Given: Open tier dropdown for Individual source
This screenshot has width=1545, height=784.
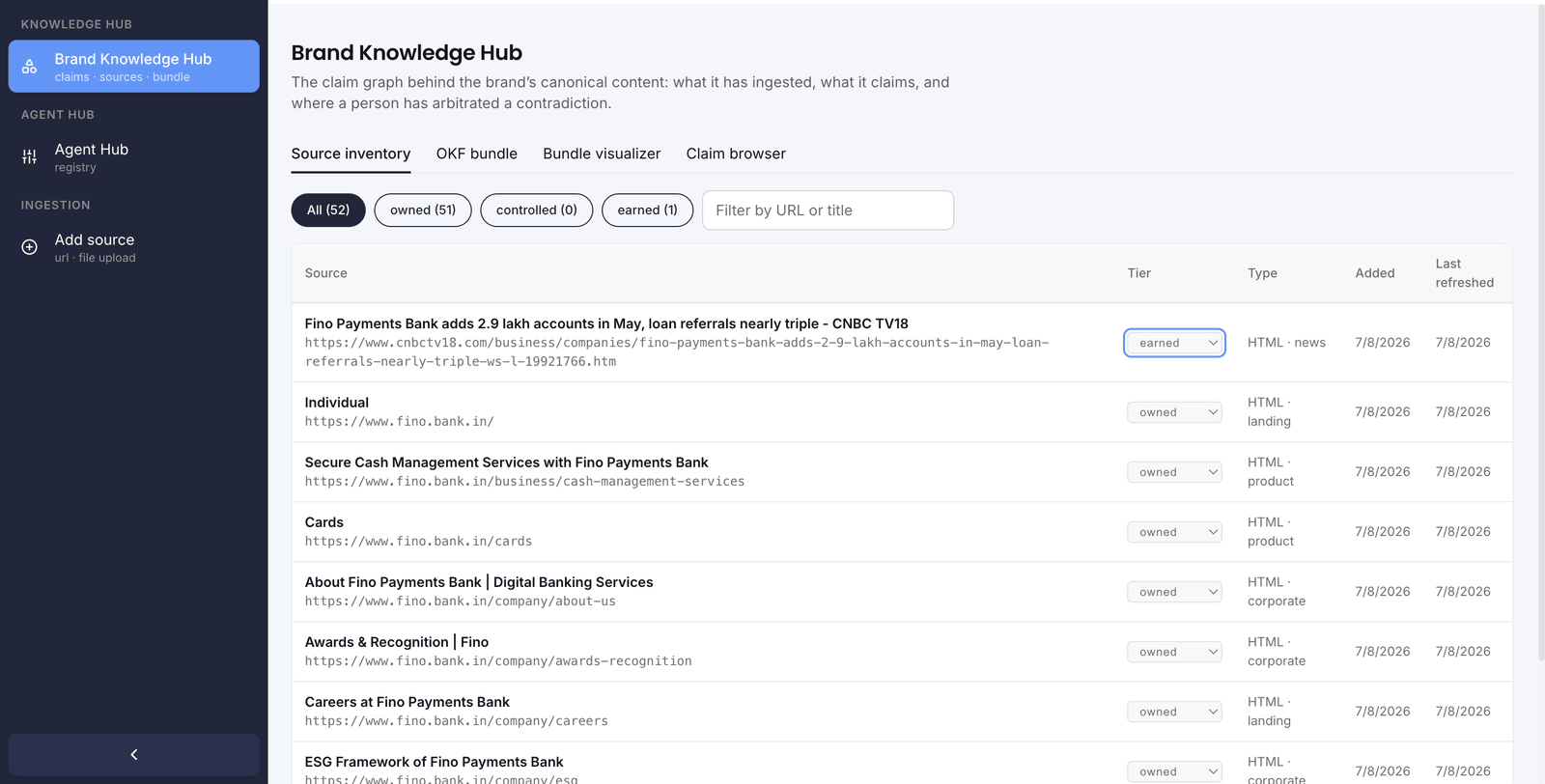Looking at the screenshot, I should coord(1175,412).
